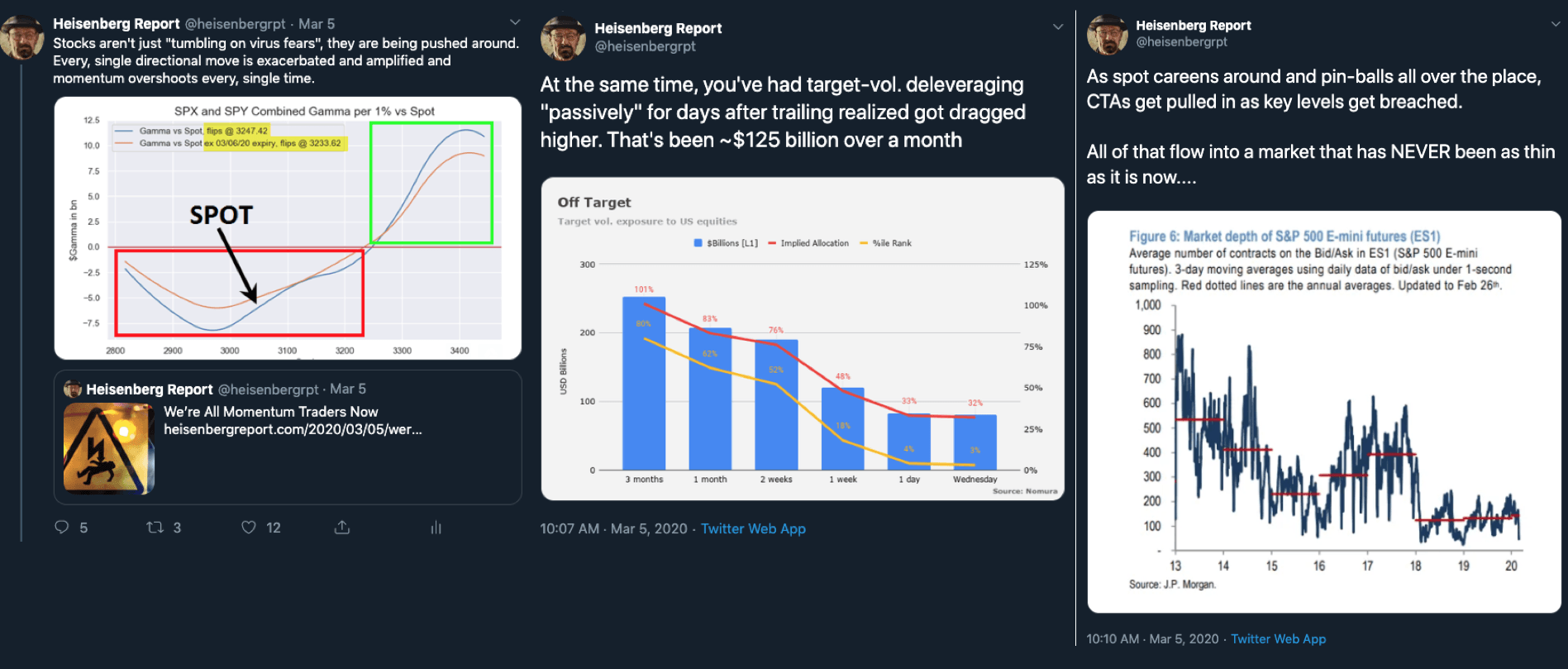1568x669 pixels.
Task: Open right tweet's options chevron
Action: pyautogui.click(x=1556, y=24)
